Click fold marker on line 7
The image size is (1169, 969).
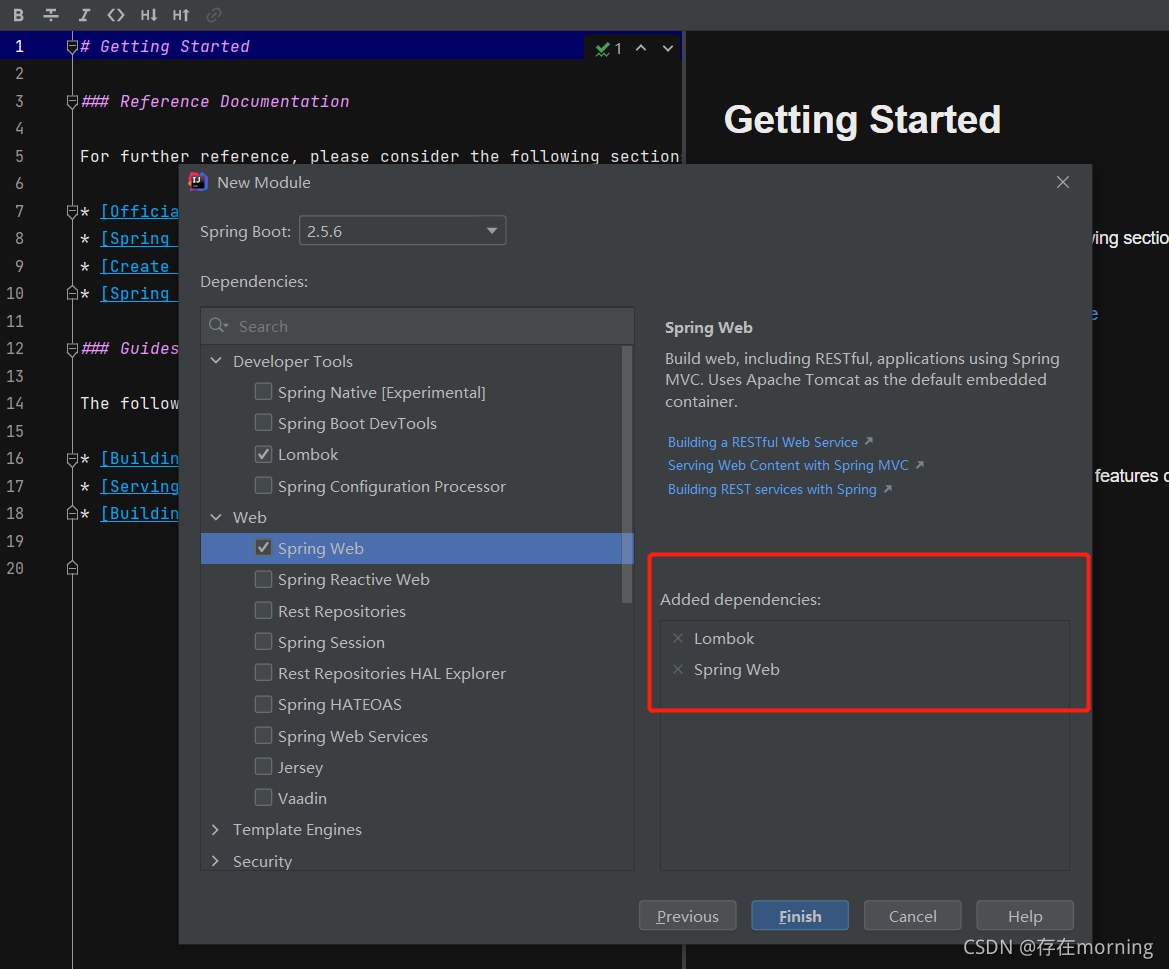[72, 212]
